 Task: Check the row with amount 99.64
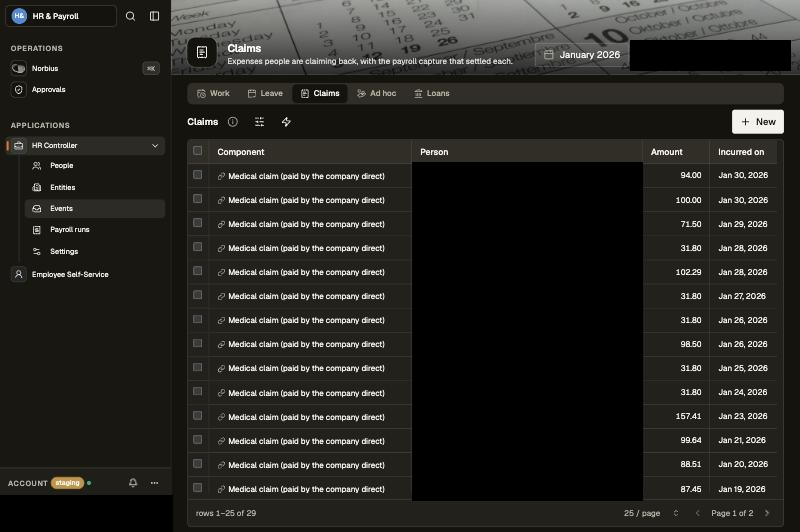point(197,440)
